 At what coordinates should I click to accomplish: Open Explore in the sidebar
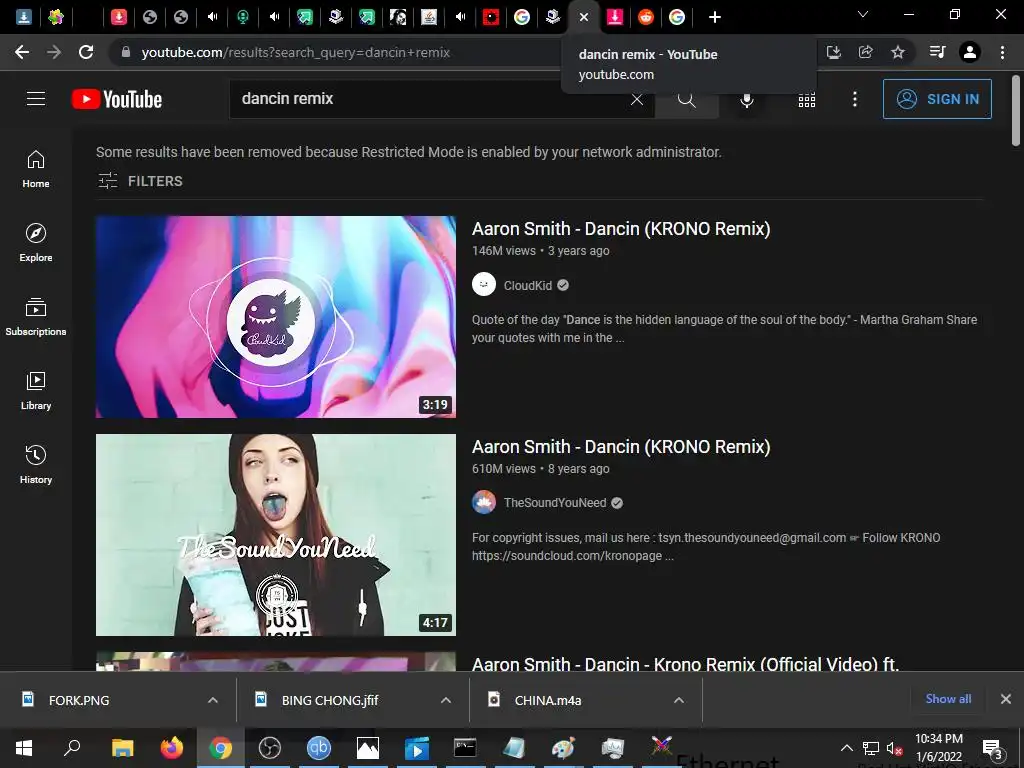pos(36,242)
